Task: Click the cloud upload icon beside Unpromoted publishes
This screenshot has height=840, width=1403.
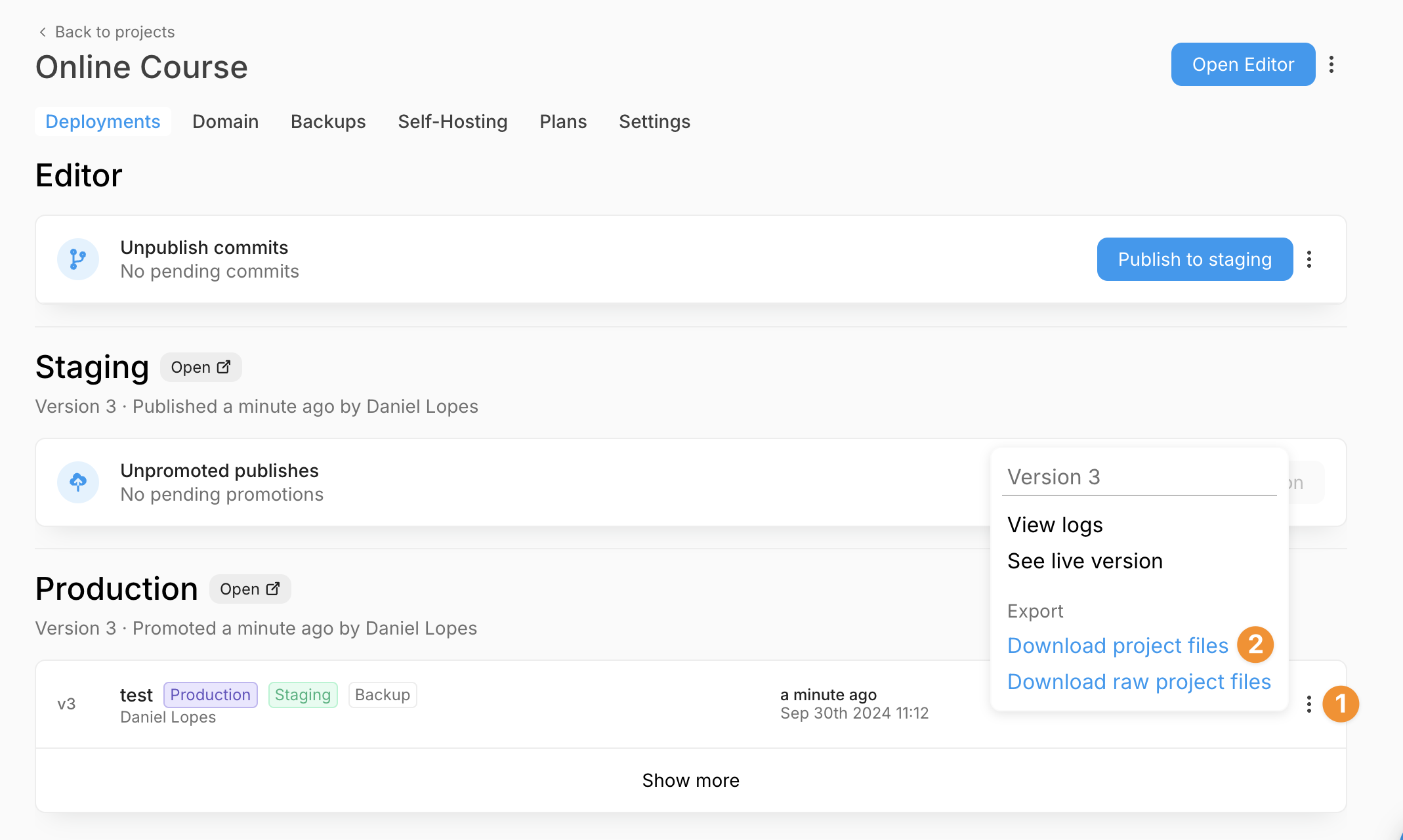Action: (x=77, y=482)
